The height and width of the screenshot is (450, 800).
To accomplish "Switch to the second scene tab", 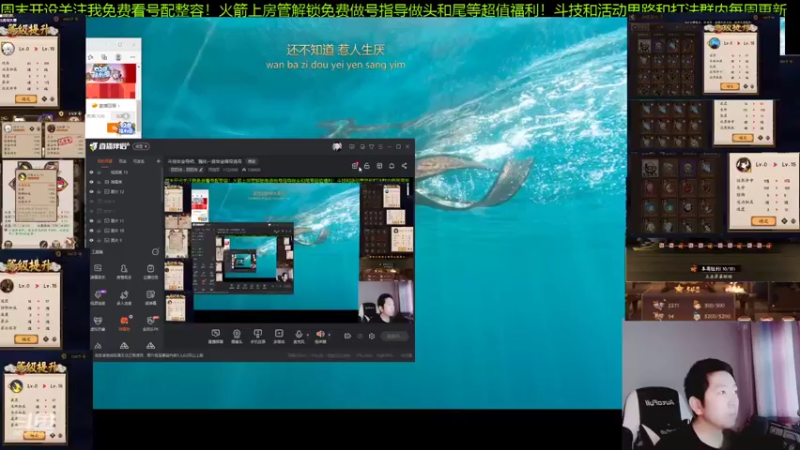I will tap(123, 161).
